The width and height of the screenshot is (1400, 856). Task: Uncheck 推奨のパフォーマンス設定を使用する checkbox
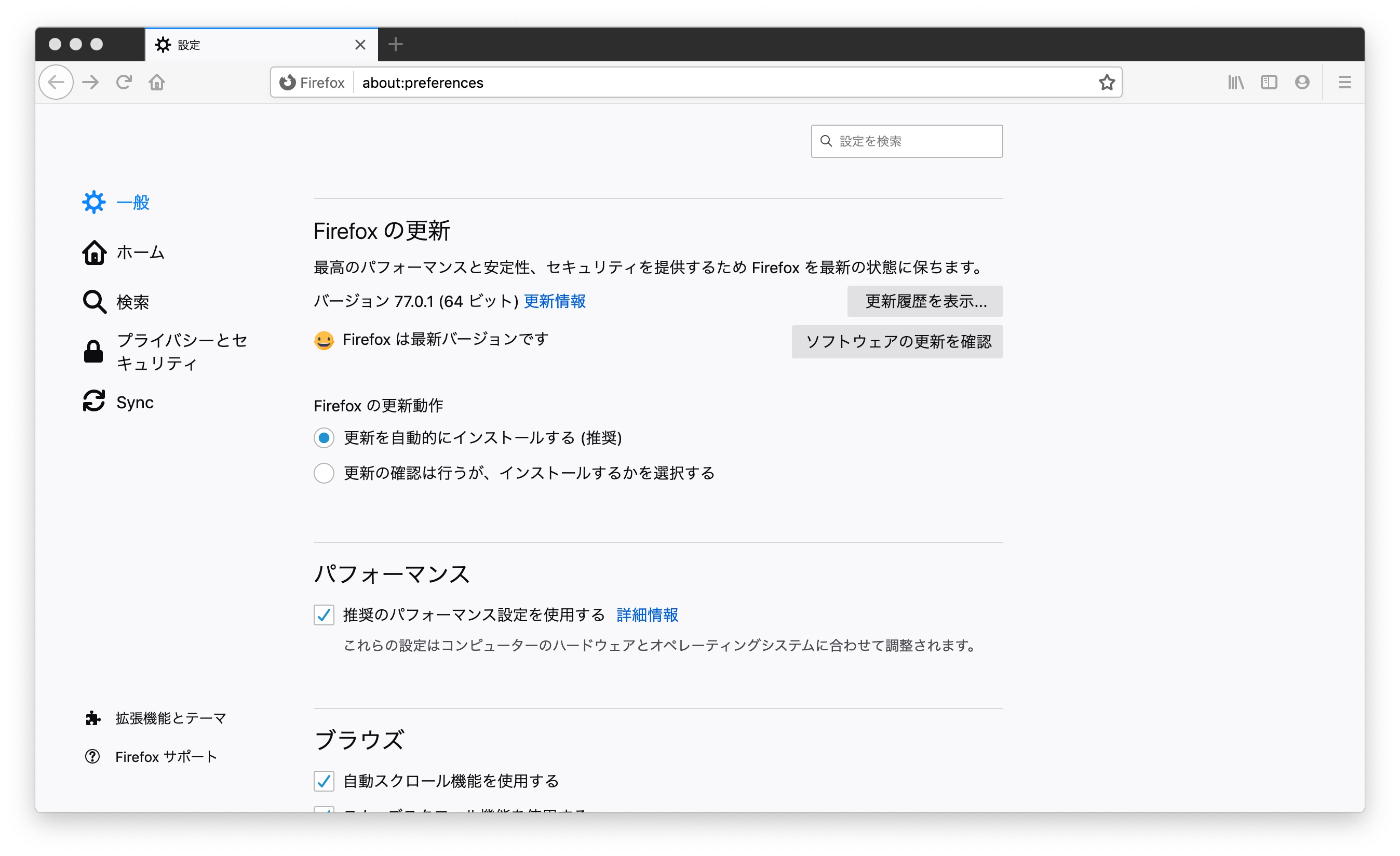pyautogui.click(x=324, y=614)
